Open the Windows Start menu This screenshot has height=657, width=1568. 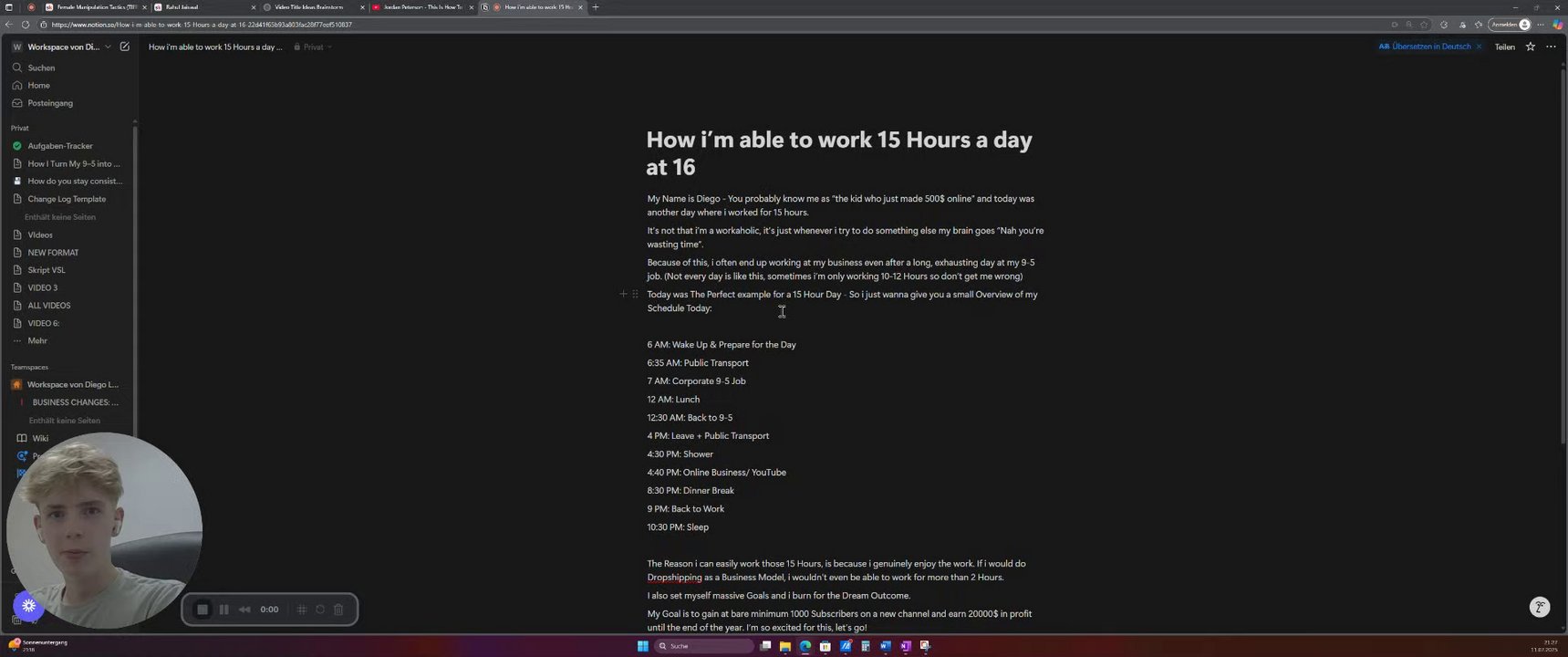pyautogui.click(x=642, y=646)
